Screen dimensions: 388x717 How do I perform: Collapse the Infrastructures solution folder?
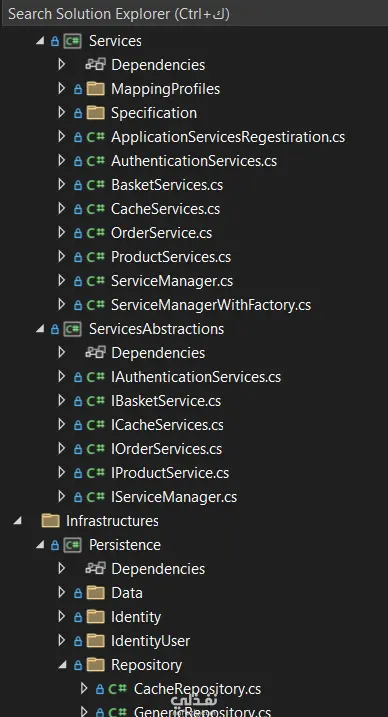point(17,520)
